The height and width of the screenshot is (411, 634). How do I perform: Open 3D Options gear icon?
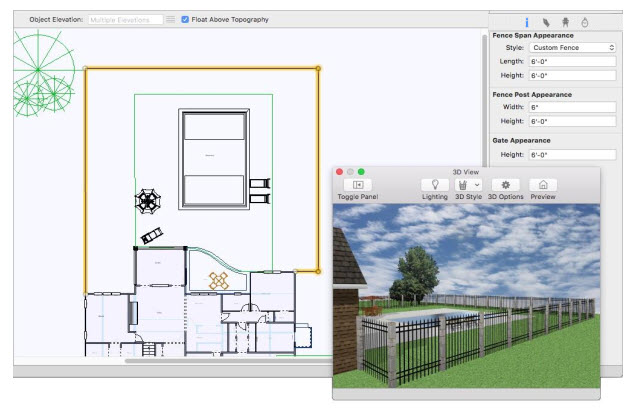click(x=505, y=185)
